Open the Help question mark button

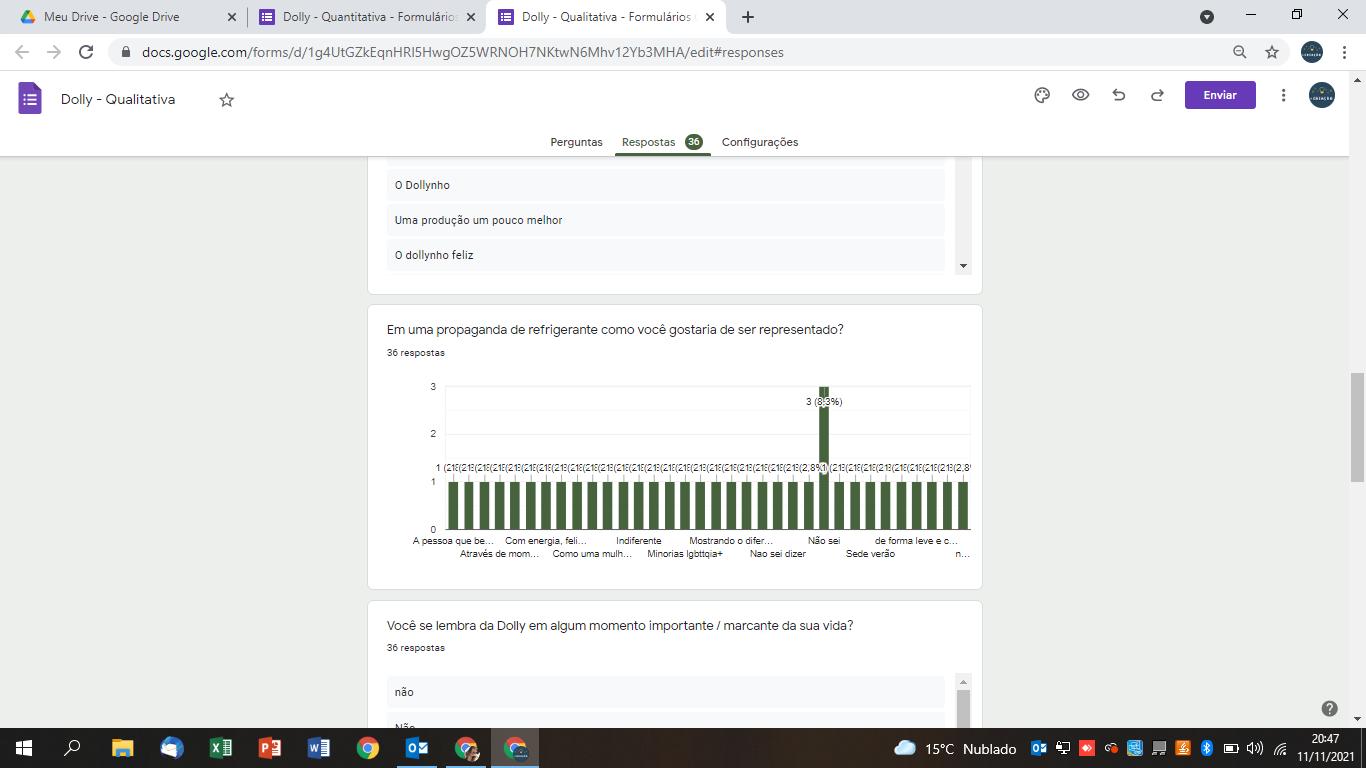[x=1329, y=708]
